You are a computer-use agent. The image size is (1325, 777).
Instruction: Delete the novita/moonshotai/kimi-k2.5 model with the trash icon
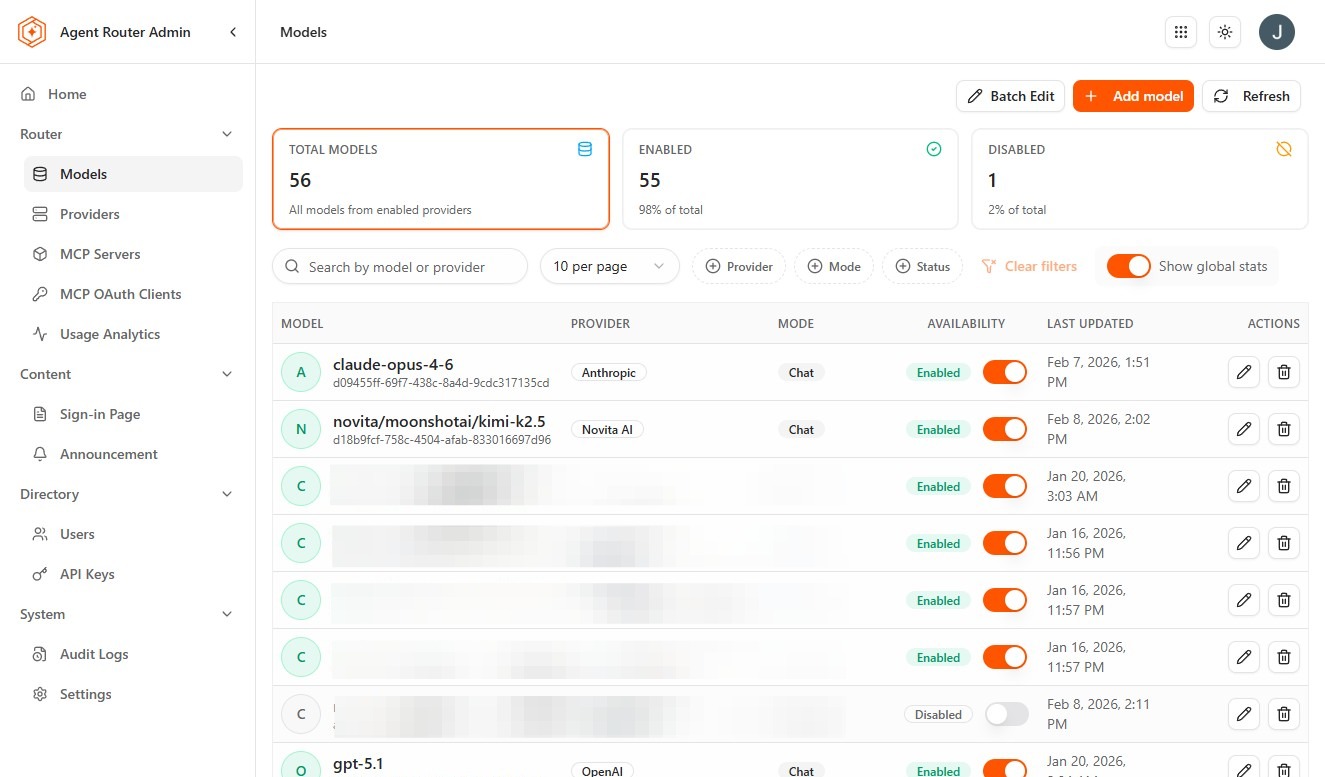click(x=1284, y=429)
